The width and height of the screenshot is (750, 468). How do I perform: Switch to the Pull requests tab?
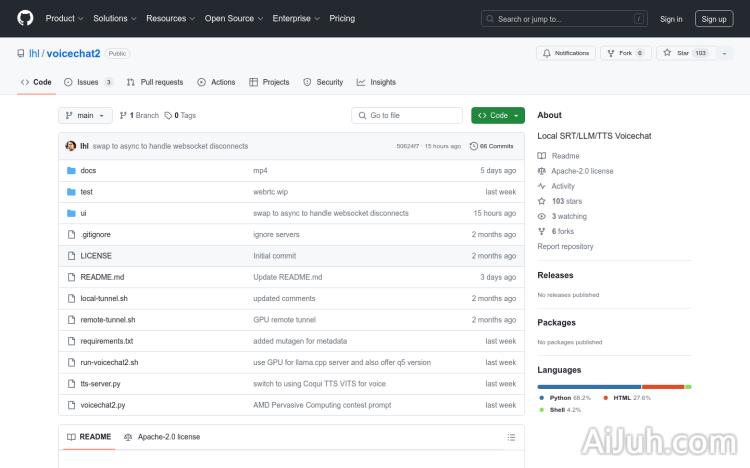(x=155, y=82)
